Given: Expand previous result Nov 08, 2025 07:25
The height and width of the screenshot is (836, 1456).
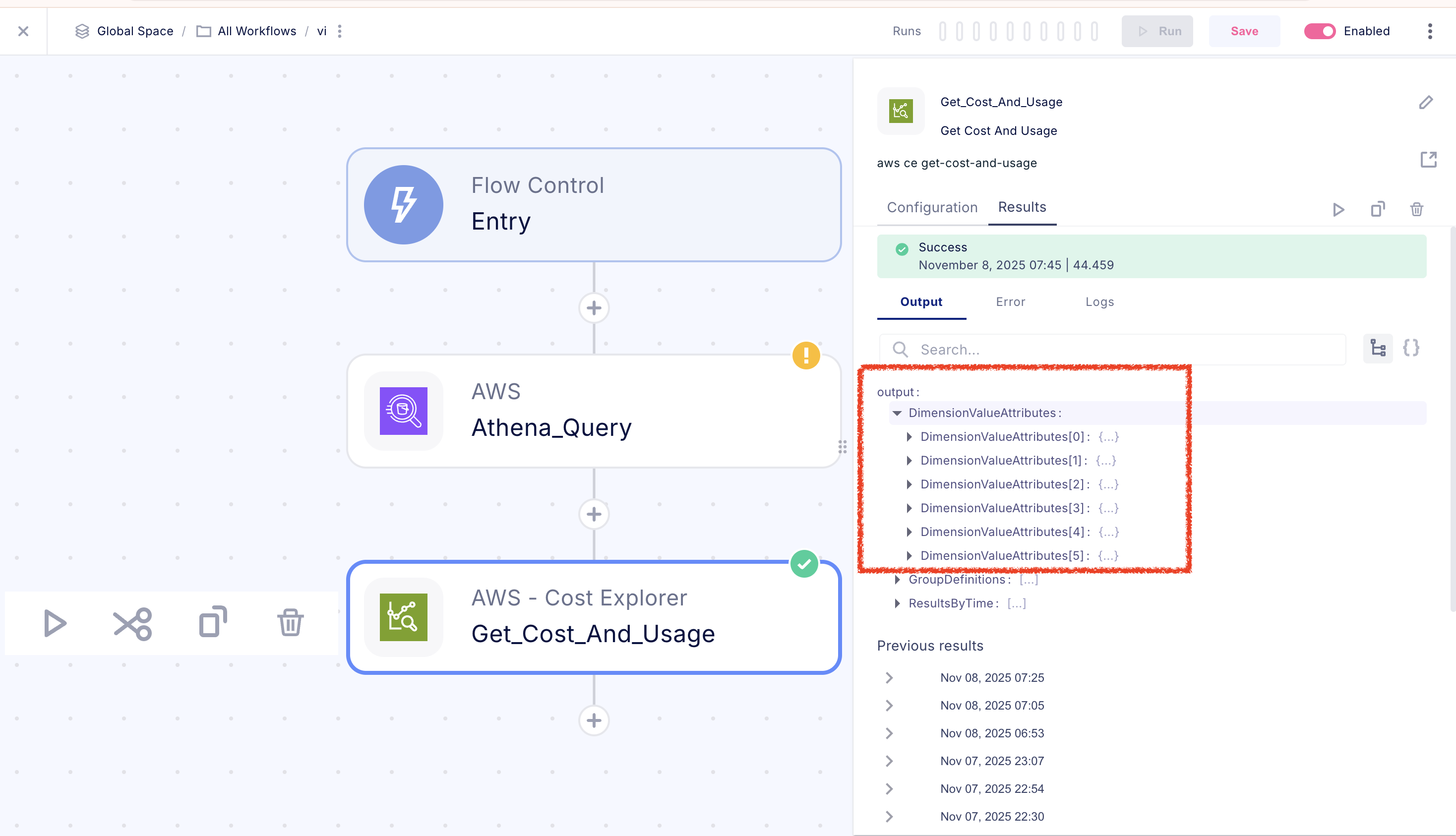Looking at the screenshot, I should pyautogui.click(x=889, y=677).
